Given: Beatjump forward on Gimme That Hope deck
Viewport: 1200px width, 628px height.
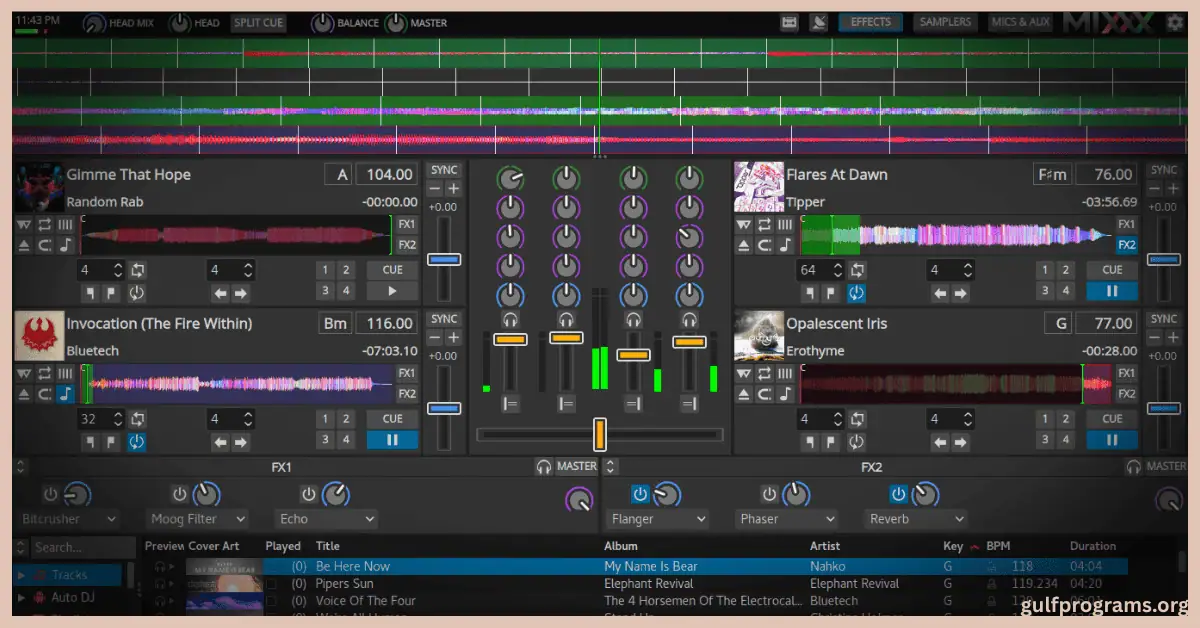Looking at the screenshot, I should (x=241, y=293).
